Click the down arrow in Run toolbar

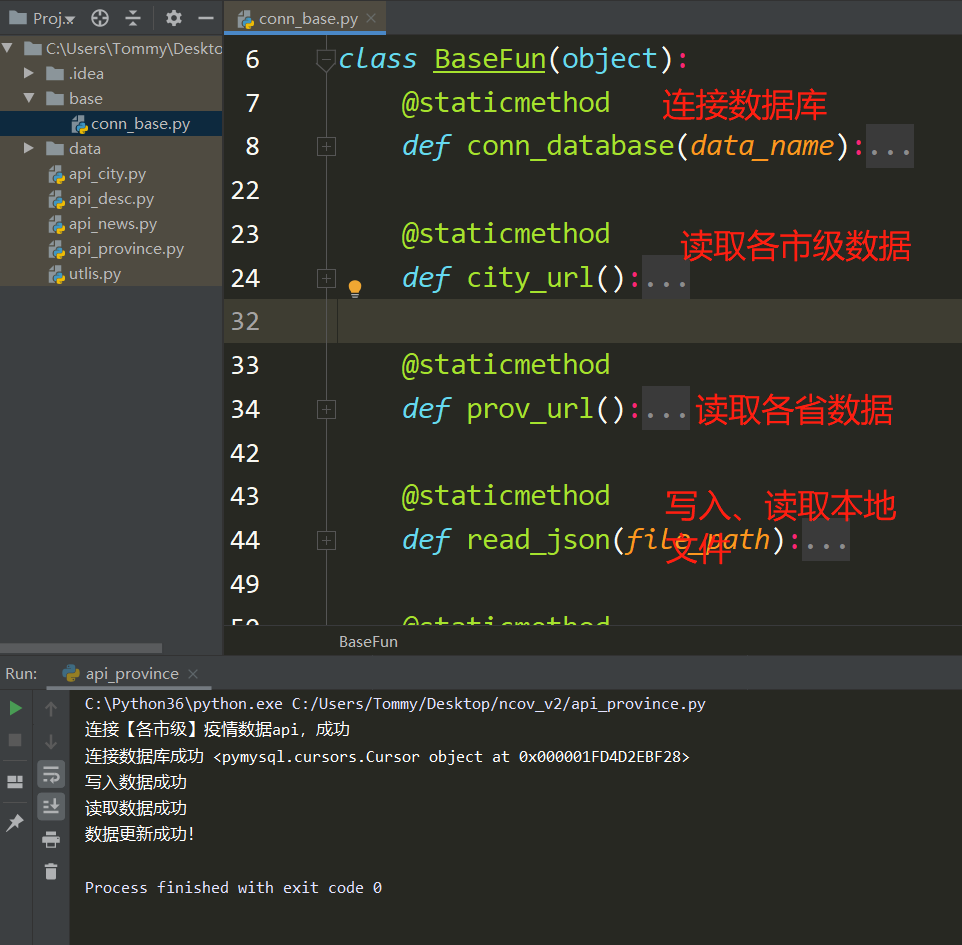pos(51,742)
